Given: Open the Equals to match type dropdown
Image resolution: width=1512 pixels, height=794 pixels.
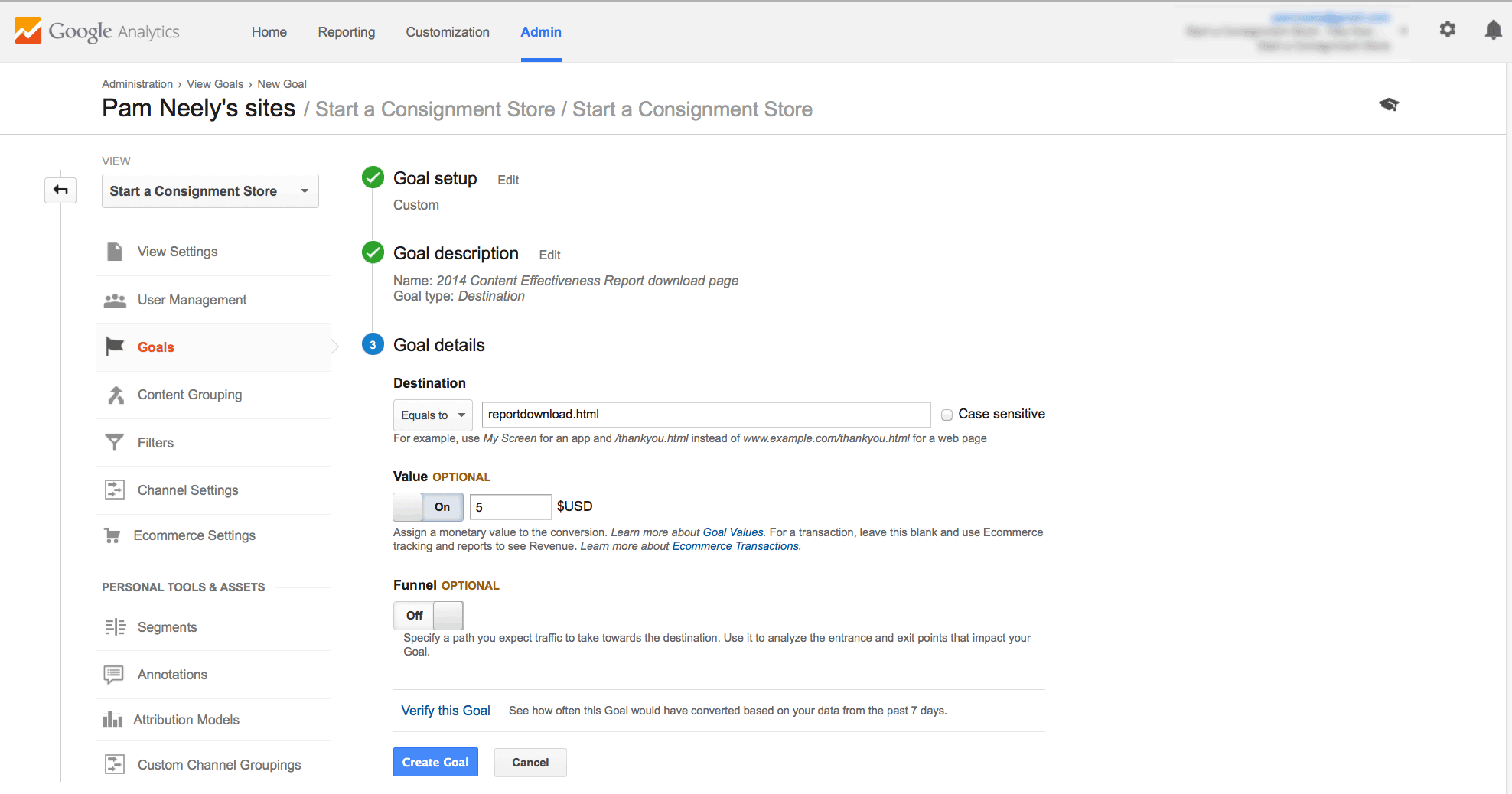Looking at the screenshot, I should point(432,415).
